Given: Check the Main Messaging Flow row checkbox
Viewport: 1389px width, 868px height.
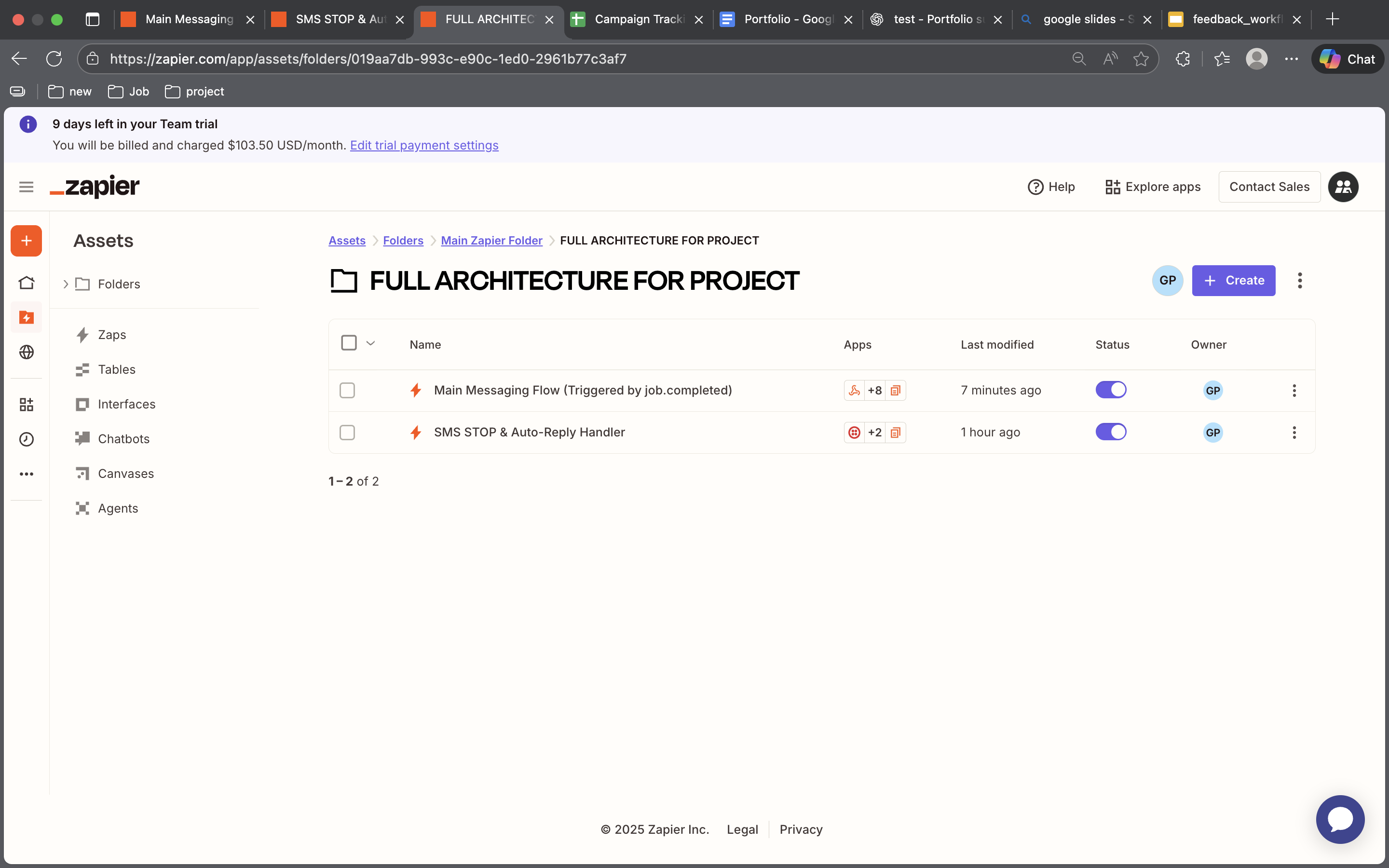Looking at the screenshot, I should [x=347, y=391].
